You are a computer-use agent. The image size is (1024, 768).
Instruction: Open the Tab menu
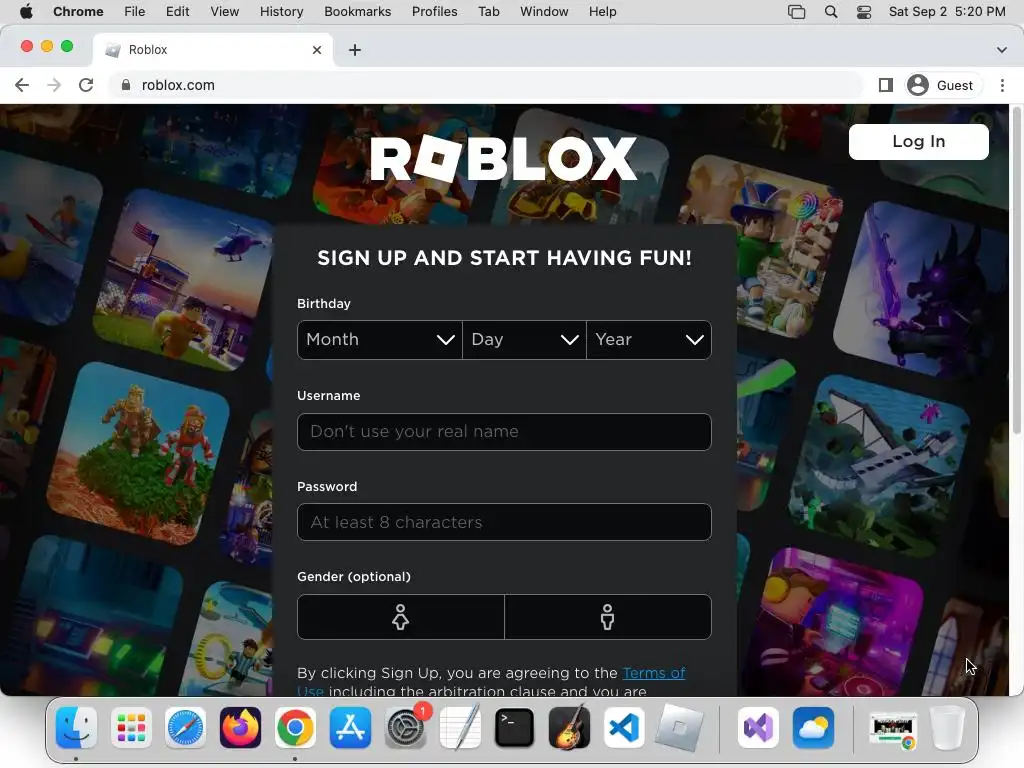(488, 12)
